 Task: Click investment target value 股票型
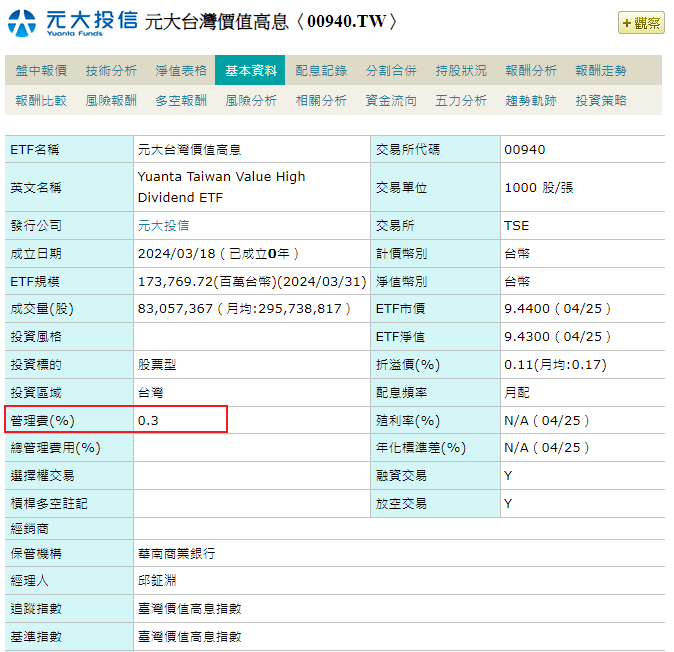coord(157,364)
